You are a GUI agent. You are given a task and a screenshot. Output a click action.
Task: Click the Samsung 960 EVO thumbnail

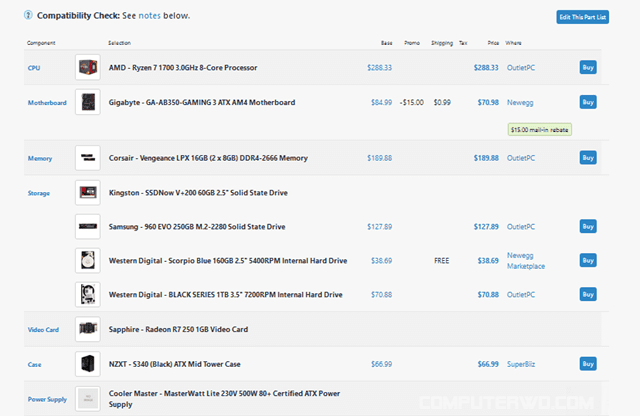(x=88, y=226)
